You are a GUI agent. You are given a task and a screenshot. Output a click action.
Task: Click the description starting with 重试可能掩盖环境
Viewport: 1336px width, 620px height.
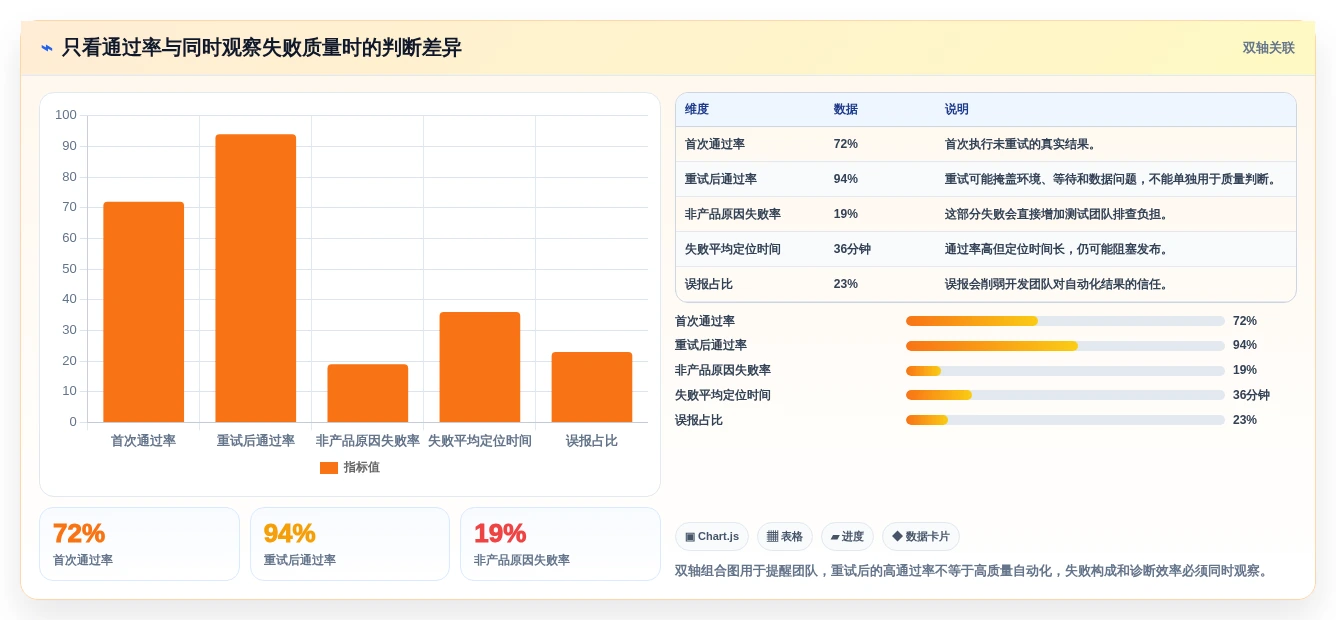(x=1112, y=179)
